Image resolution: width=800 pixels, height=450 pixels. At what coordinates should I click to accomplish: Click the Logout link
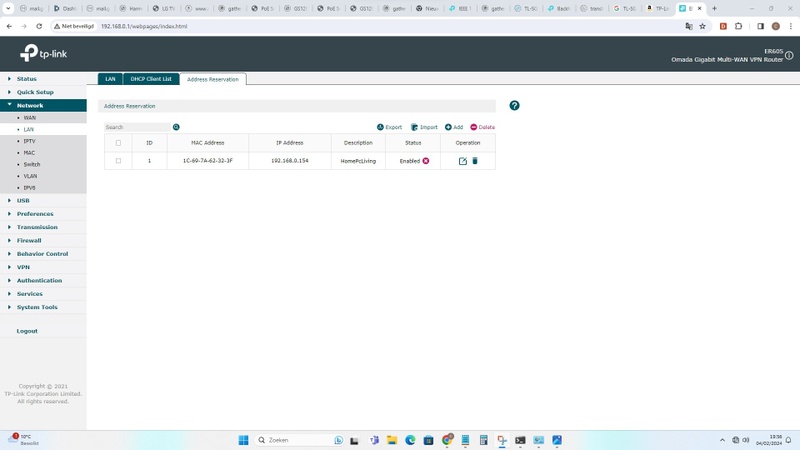(27, 331)
